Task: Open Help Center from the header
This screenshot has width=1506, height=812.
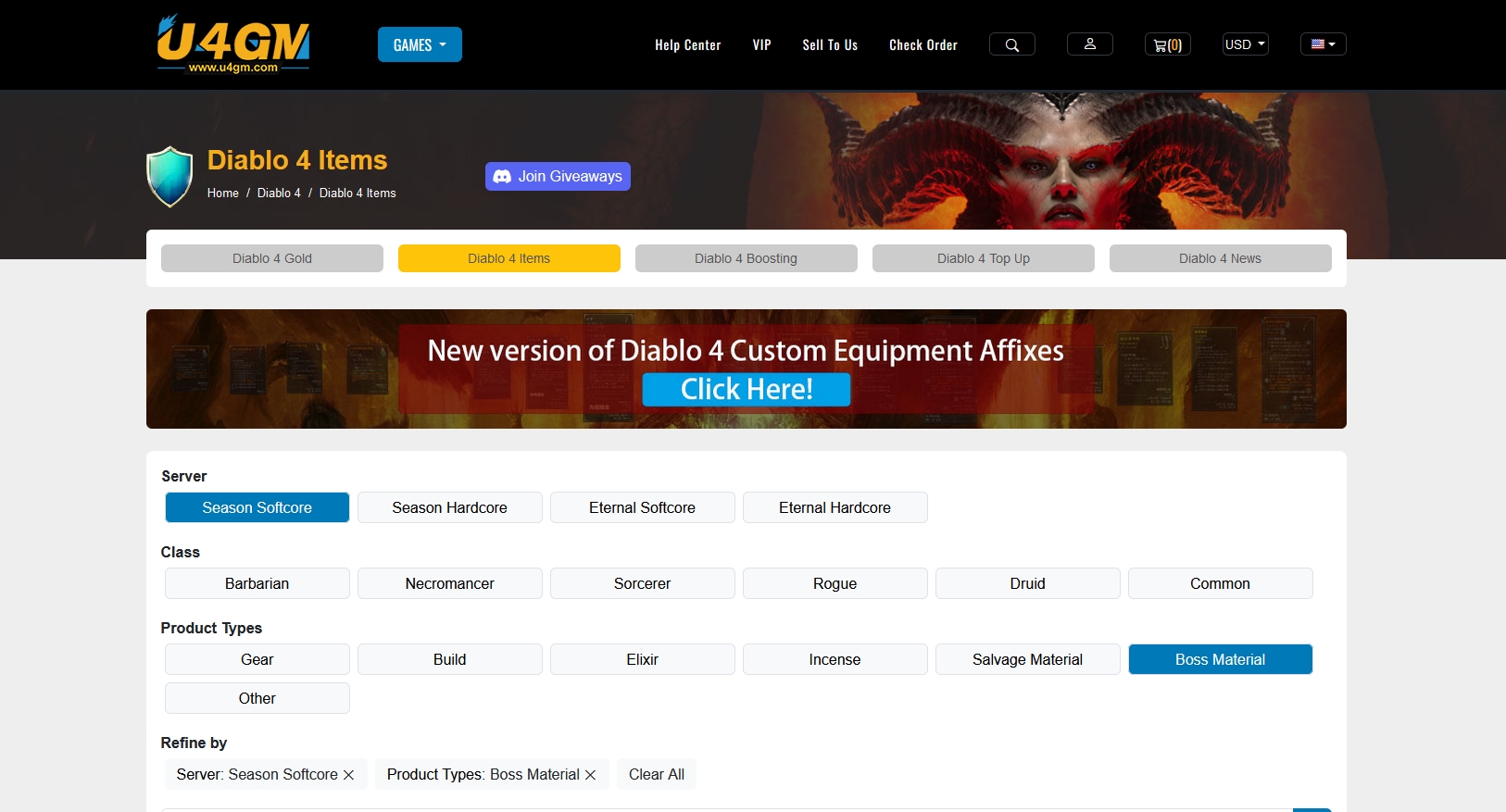Action: 687,44
